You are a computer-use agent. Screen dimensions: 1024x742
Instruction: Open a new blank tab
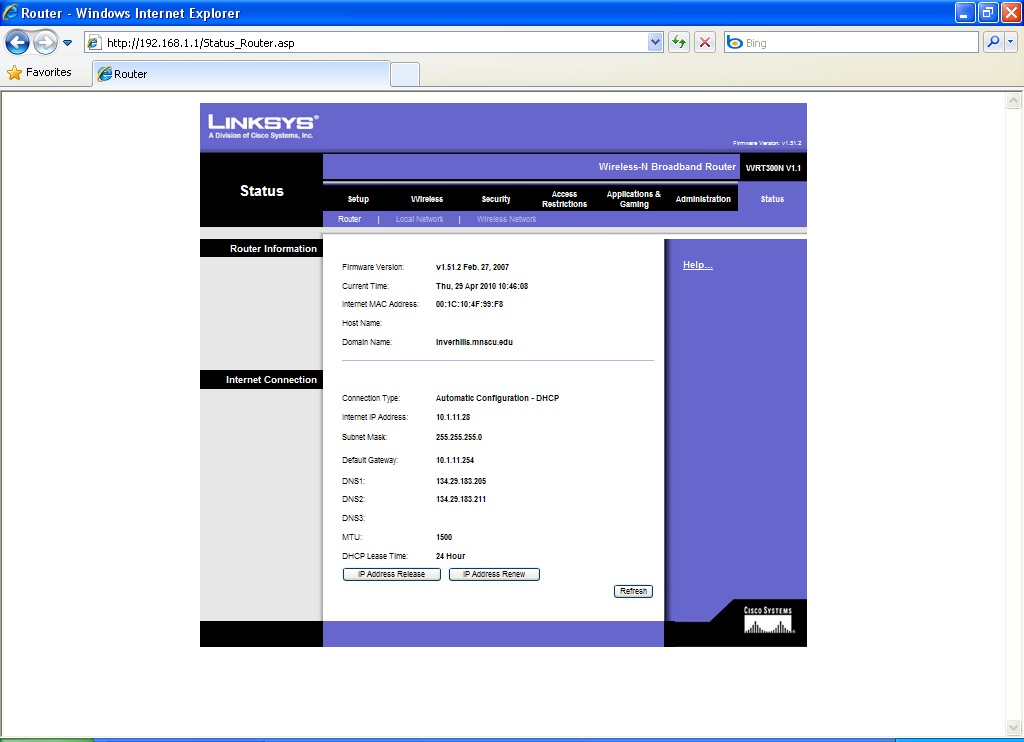[405, 74]
